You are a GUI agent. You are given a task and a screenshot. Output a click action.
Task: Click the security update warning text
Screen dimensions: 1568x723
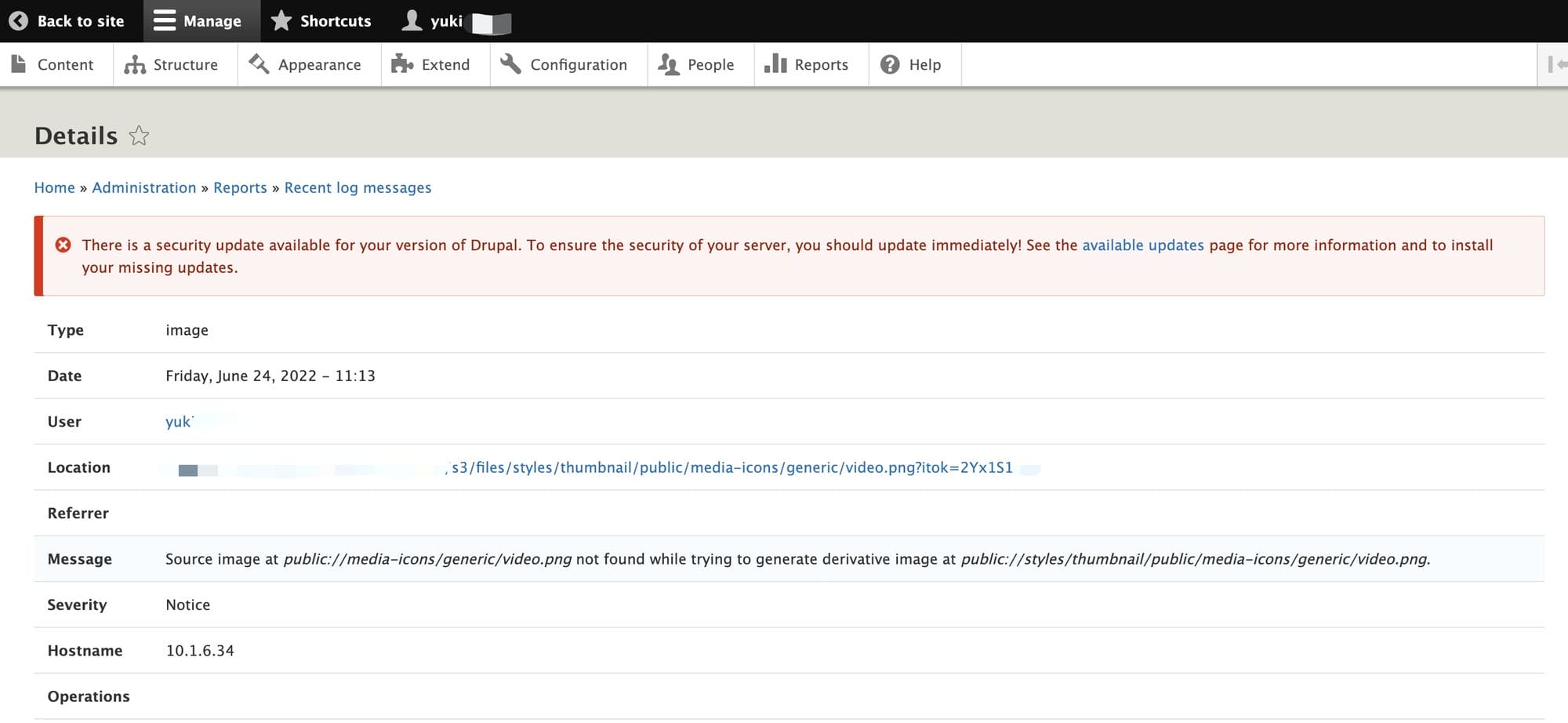point(787,256)
